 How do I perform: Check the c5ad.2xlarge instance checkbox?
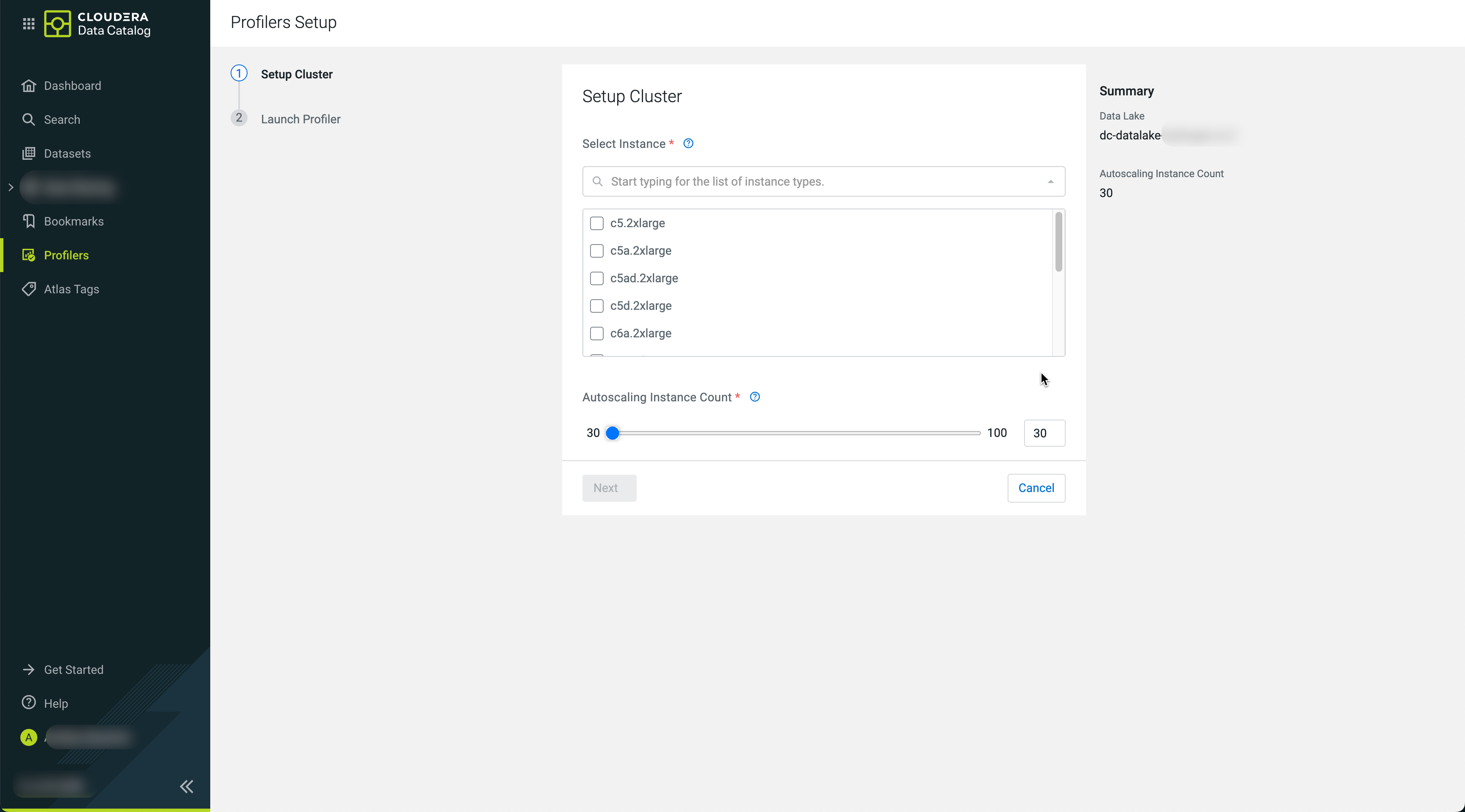pos(596,278)
